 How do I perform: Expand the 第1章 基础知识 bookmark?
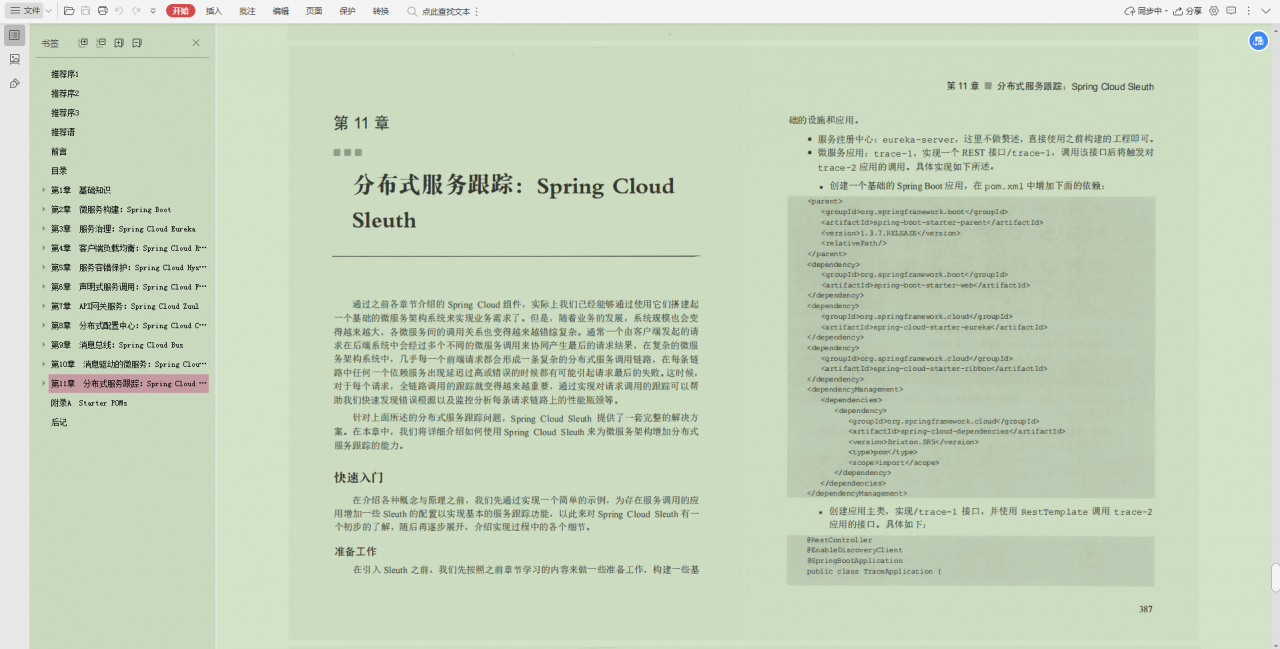(44, 190)
